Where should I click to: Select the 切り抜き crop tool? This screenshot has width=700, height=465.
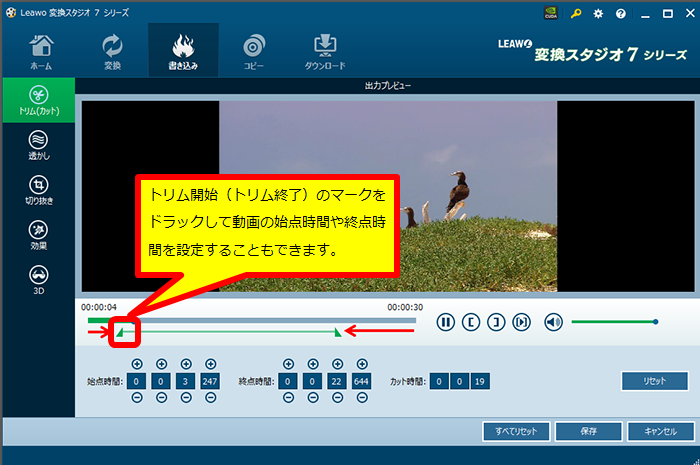tap(37, 190)
